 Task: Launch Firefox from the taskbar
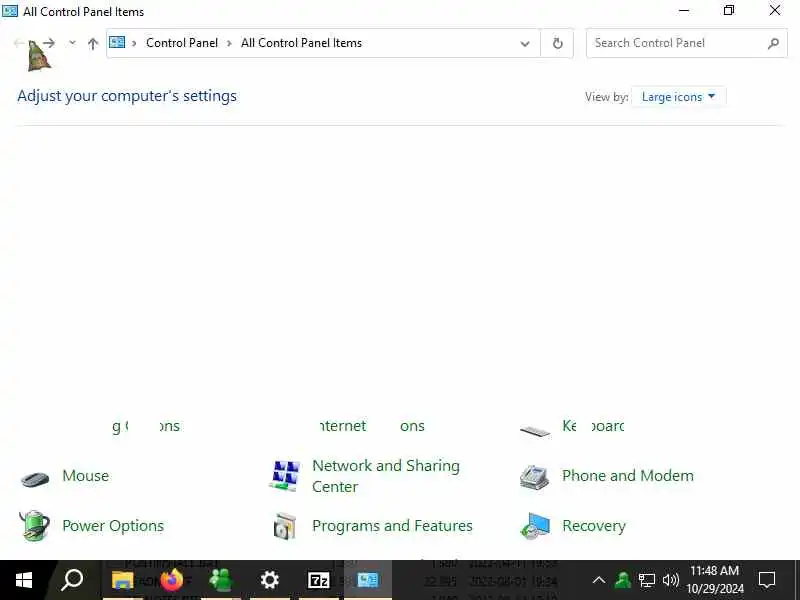point(171,580)
